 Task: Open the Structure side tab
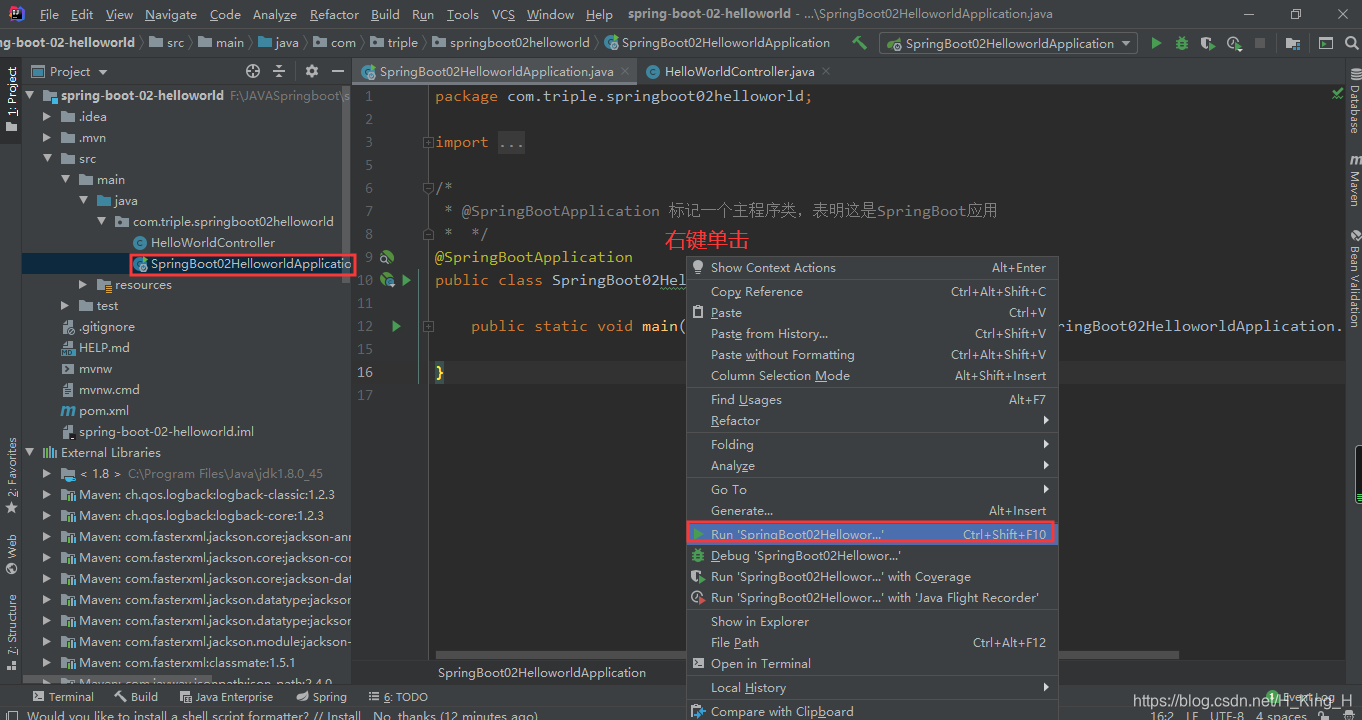[x=12, y=631]
